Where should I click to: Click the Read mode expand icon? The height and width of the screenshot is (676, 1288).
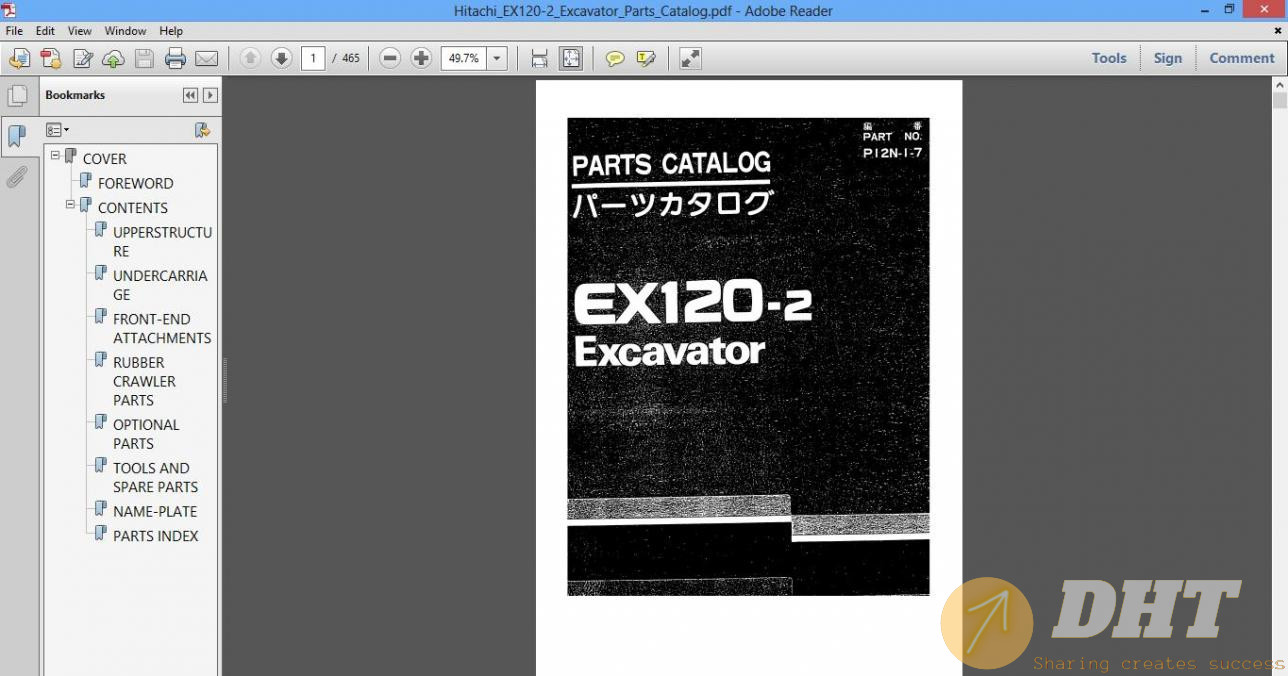pos(690,59)
